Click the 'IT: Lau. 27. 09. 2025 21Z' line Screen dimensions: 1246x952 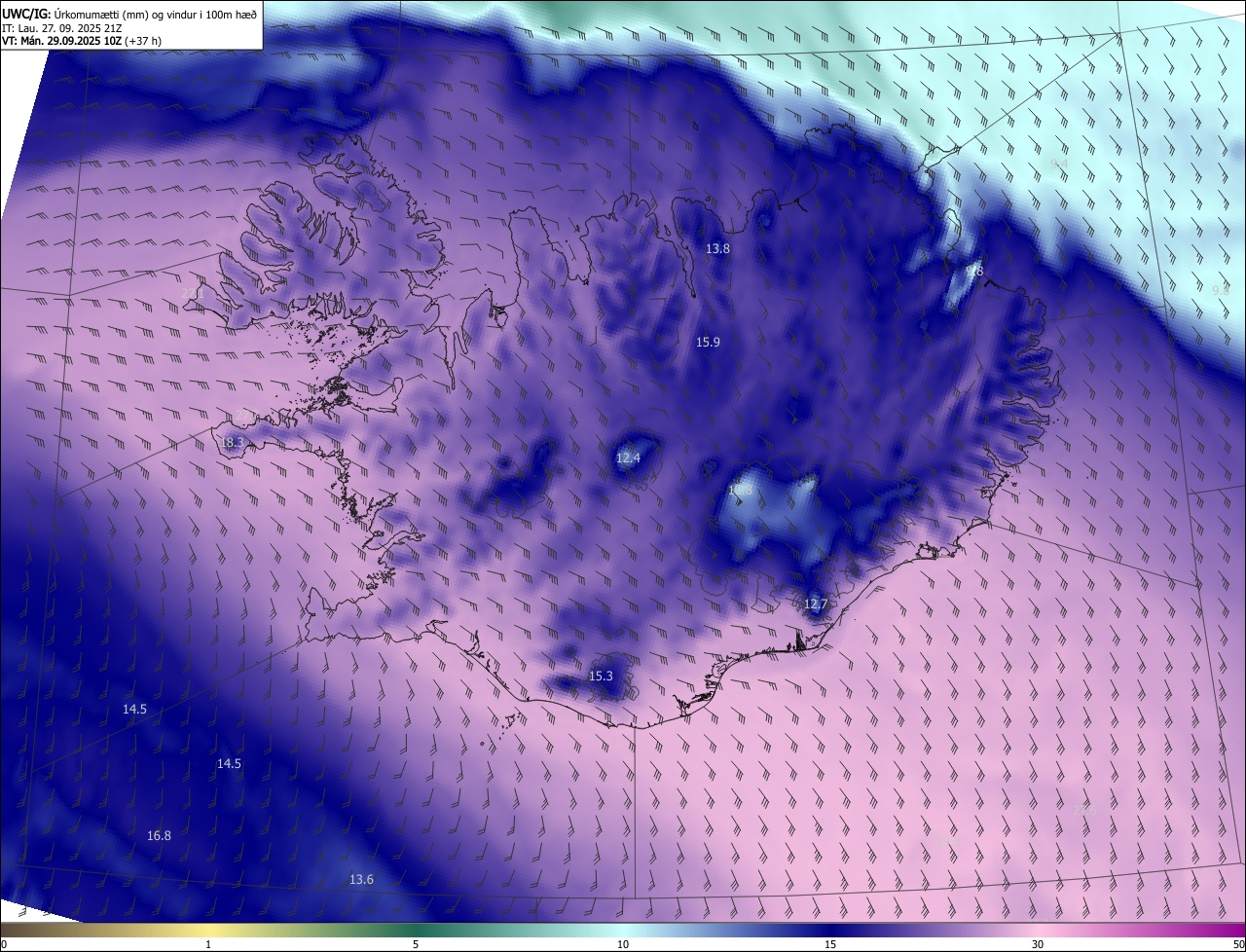coord(61,28)
